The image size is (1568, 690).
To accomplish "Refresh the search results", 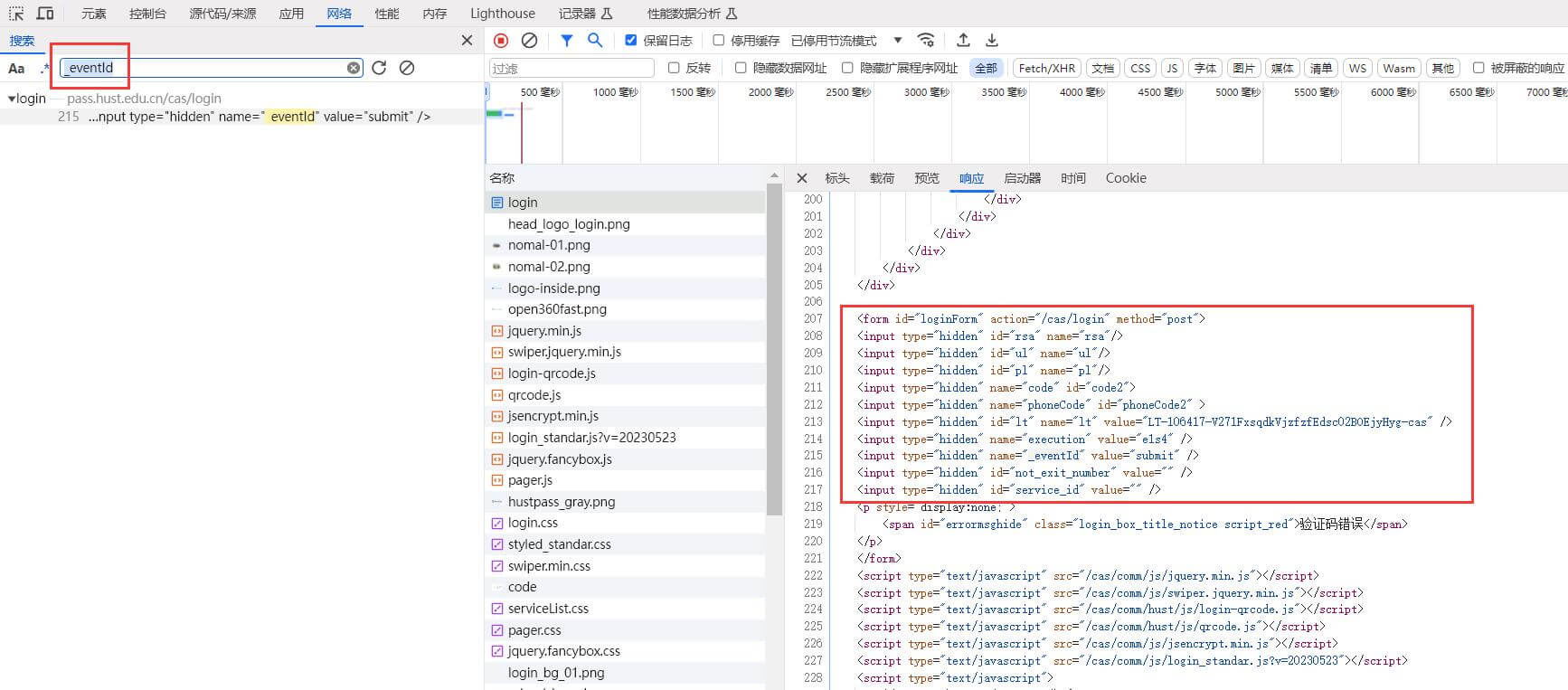I will [x=379, y=68].
